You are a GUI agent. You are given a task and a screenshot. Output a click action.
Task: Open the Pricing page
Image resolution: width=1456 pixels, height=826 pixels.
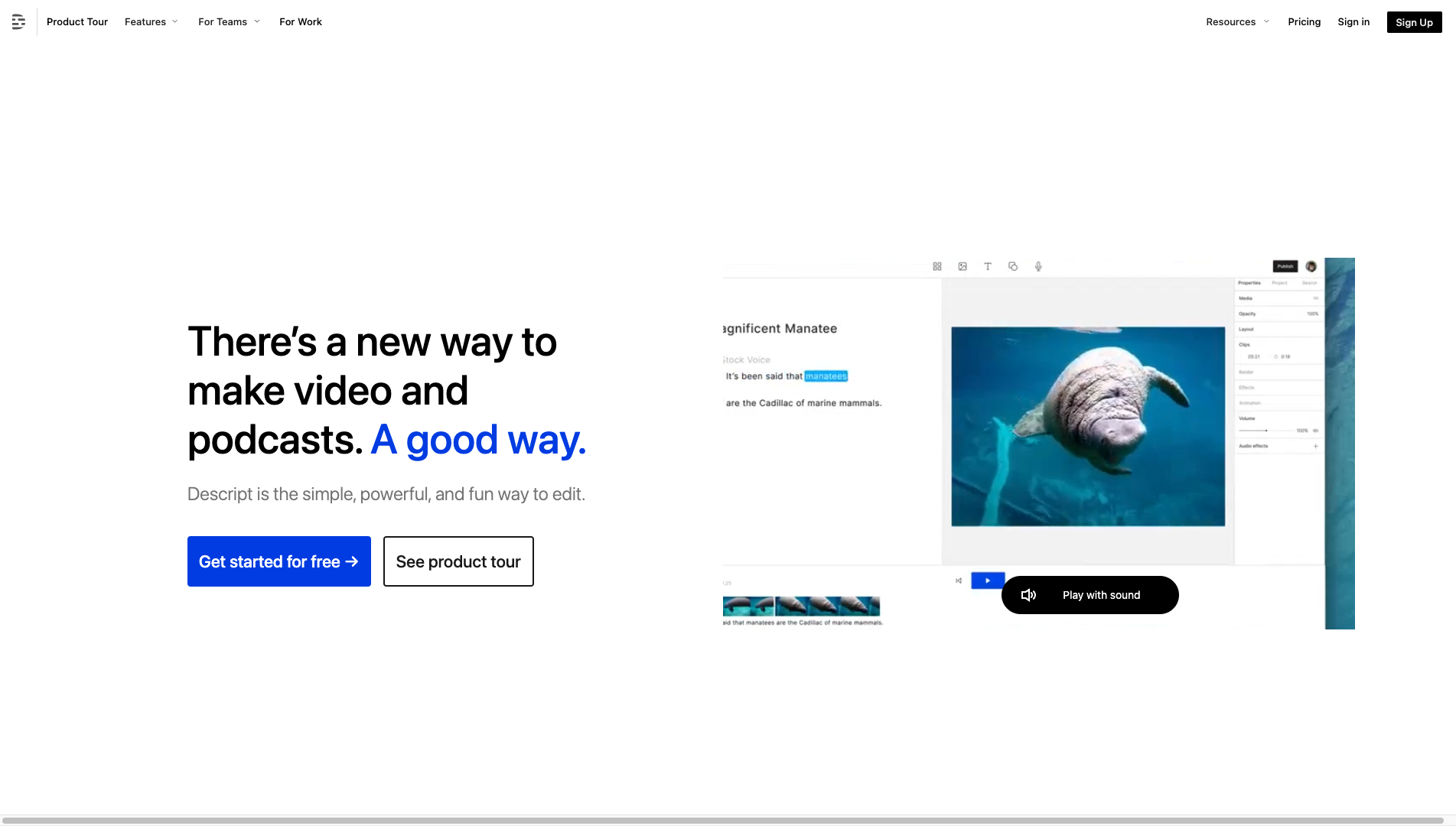[1304, 22]
